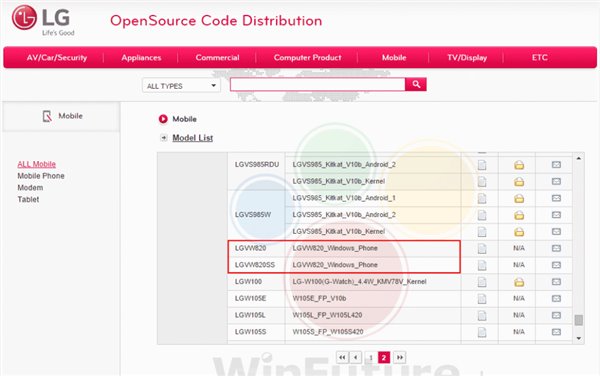The width and height of the screenshot is (600, 376).
Task: Click mail icon for LGVS985W Kernel row
Action: pyautogui.click(x=556, y=232)
